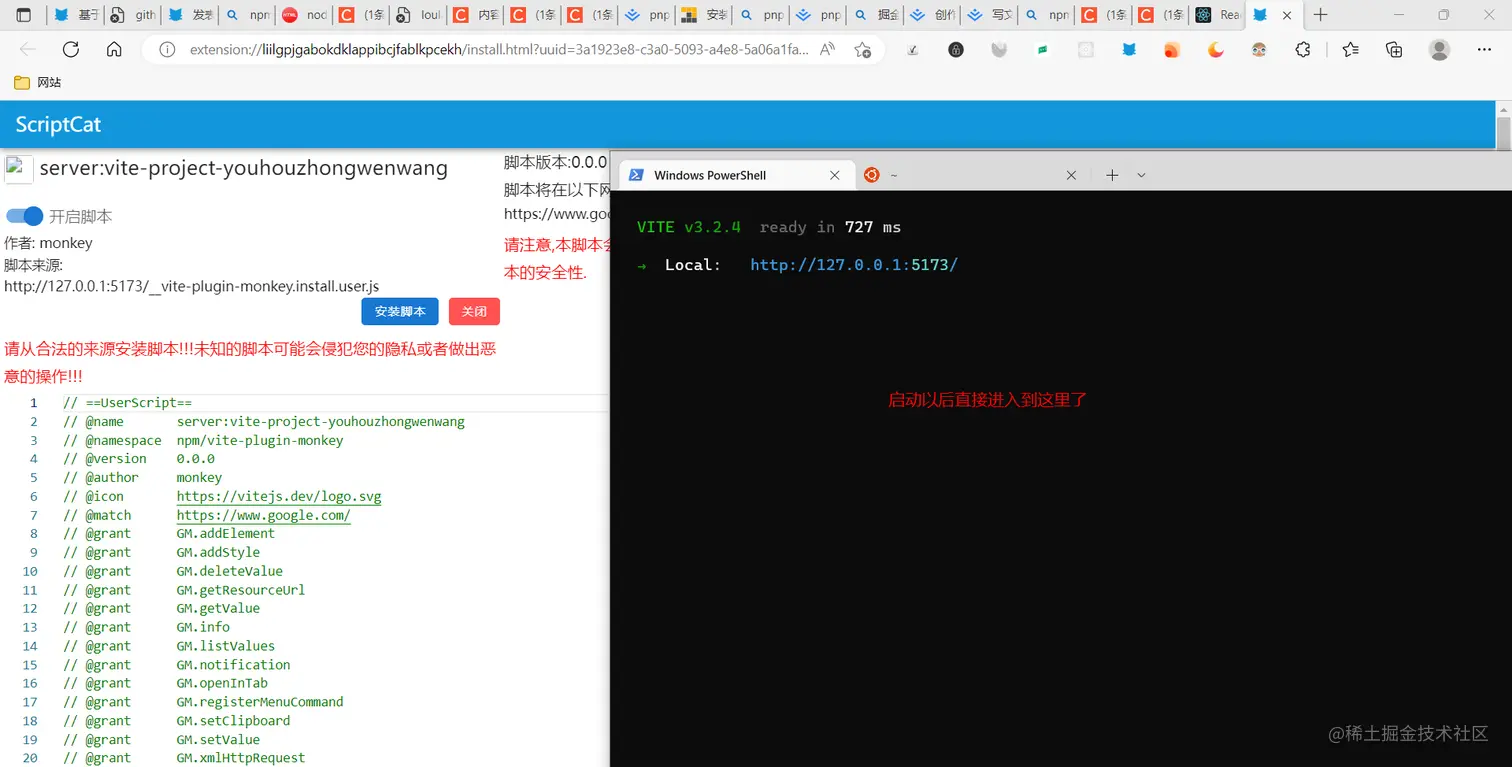Open the tab actions menu icon
This screenshot has height=767, width=1512.
(24, 15)
